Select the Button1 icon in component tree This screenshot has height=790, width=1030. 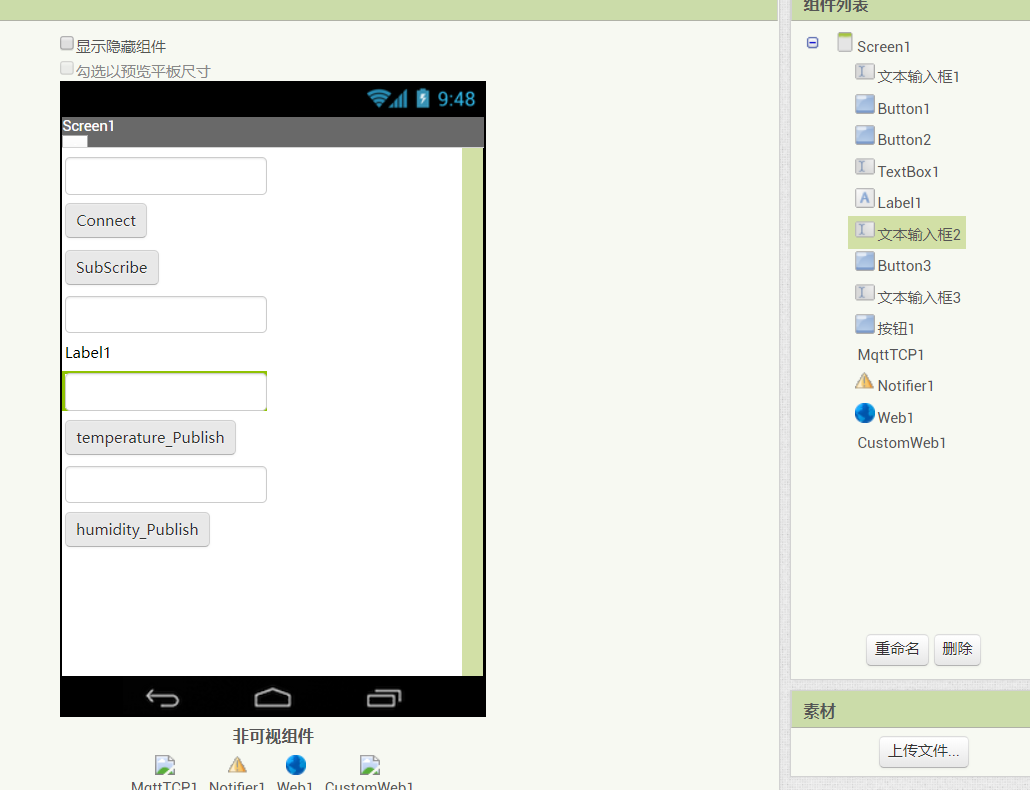[x=864, y=104]
